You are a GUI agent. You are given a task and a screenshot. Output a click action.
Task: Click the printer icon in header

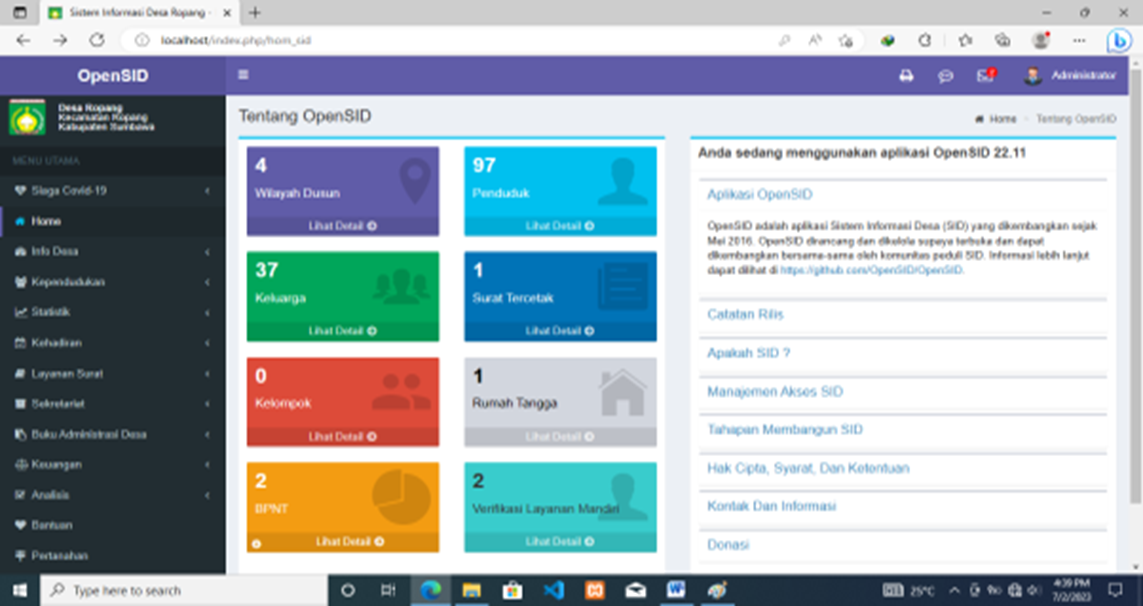tap(906, 76)
